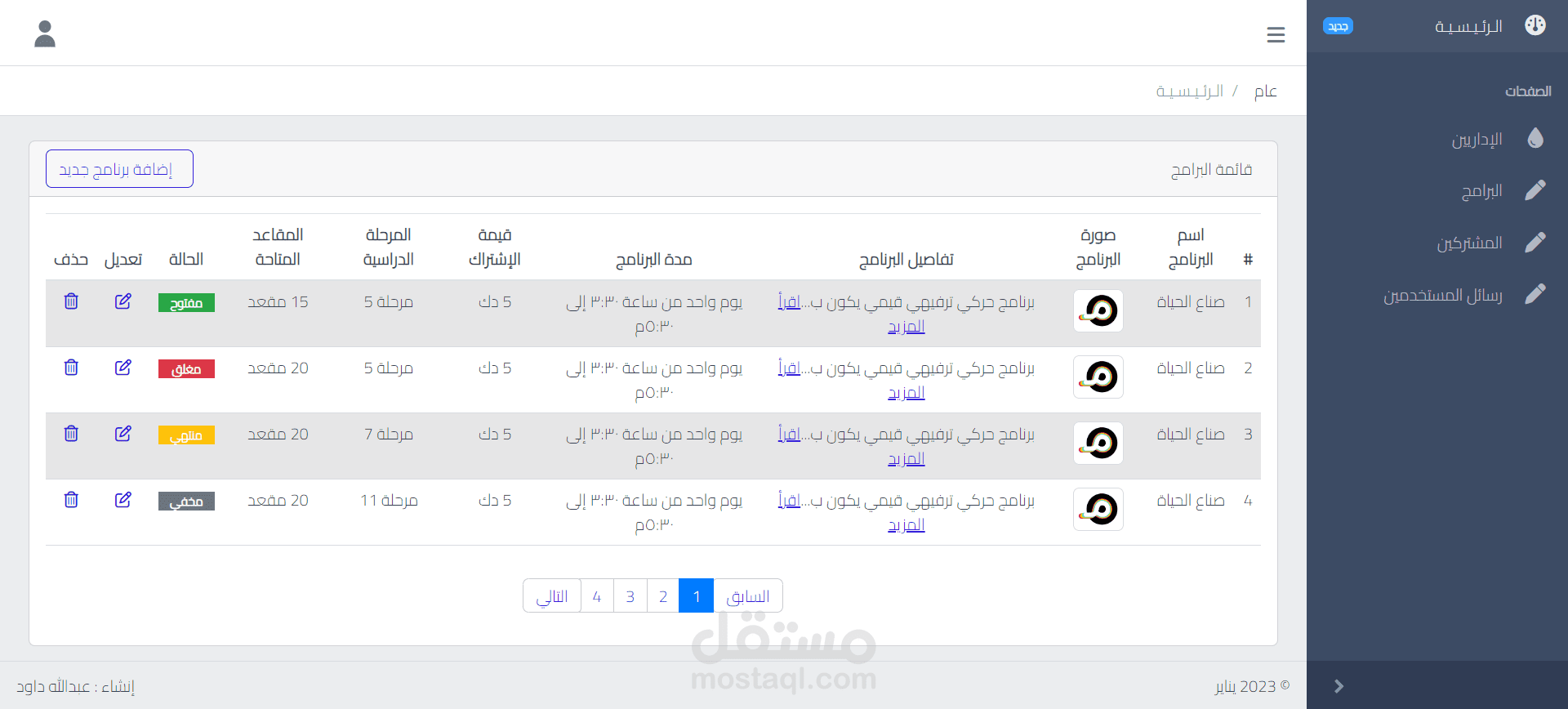1568x709 pixels.
Task: Go to pagination page 2
Action: (663, 595)
